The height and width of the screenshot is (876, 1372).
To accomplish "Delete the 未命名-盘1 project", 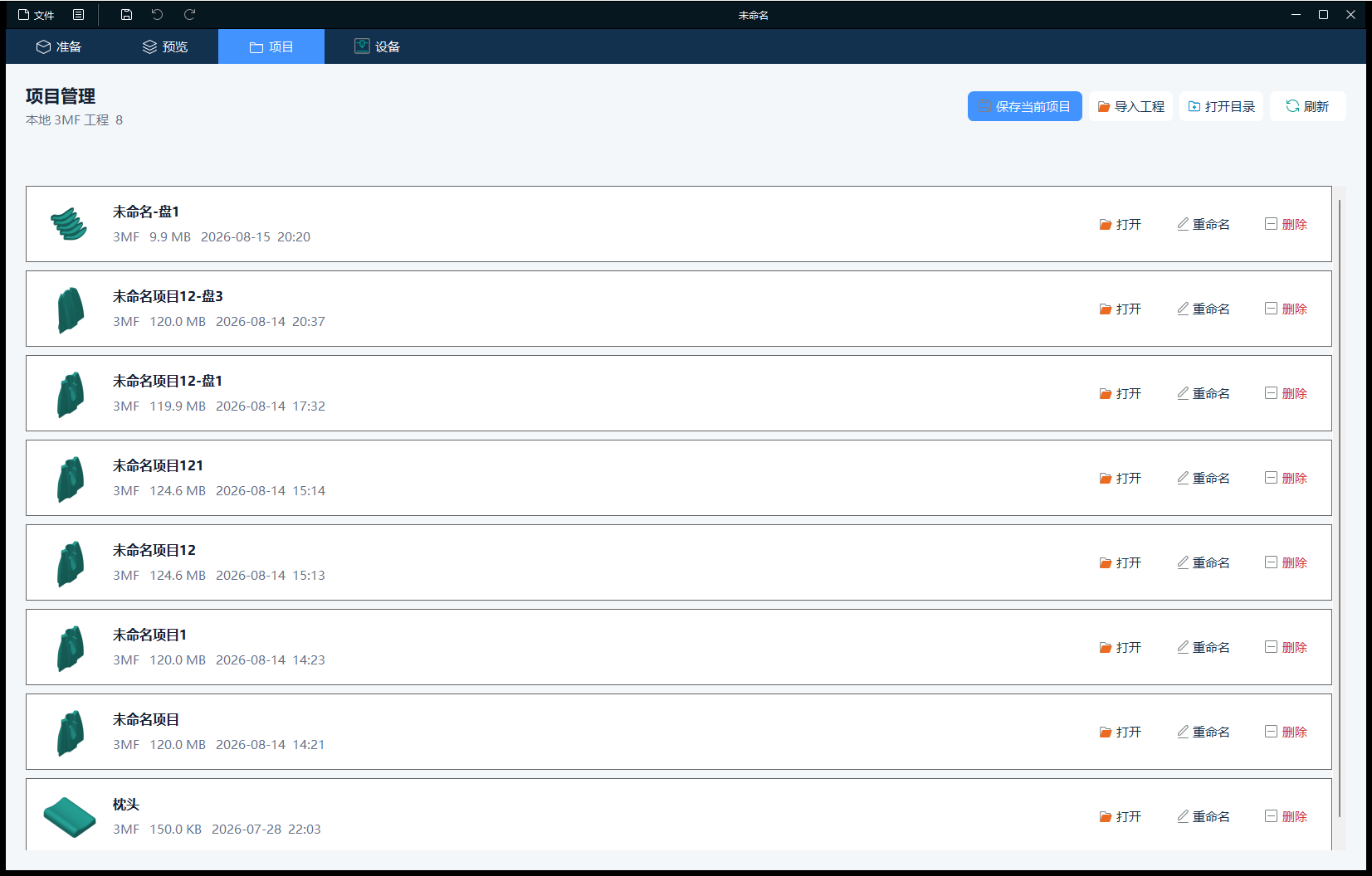I will (x=1287, y=224).
